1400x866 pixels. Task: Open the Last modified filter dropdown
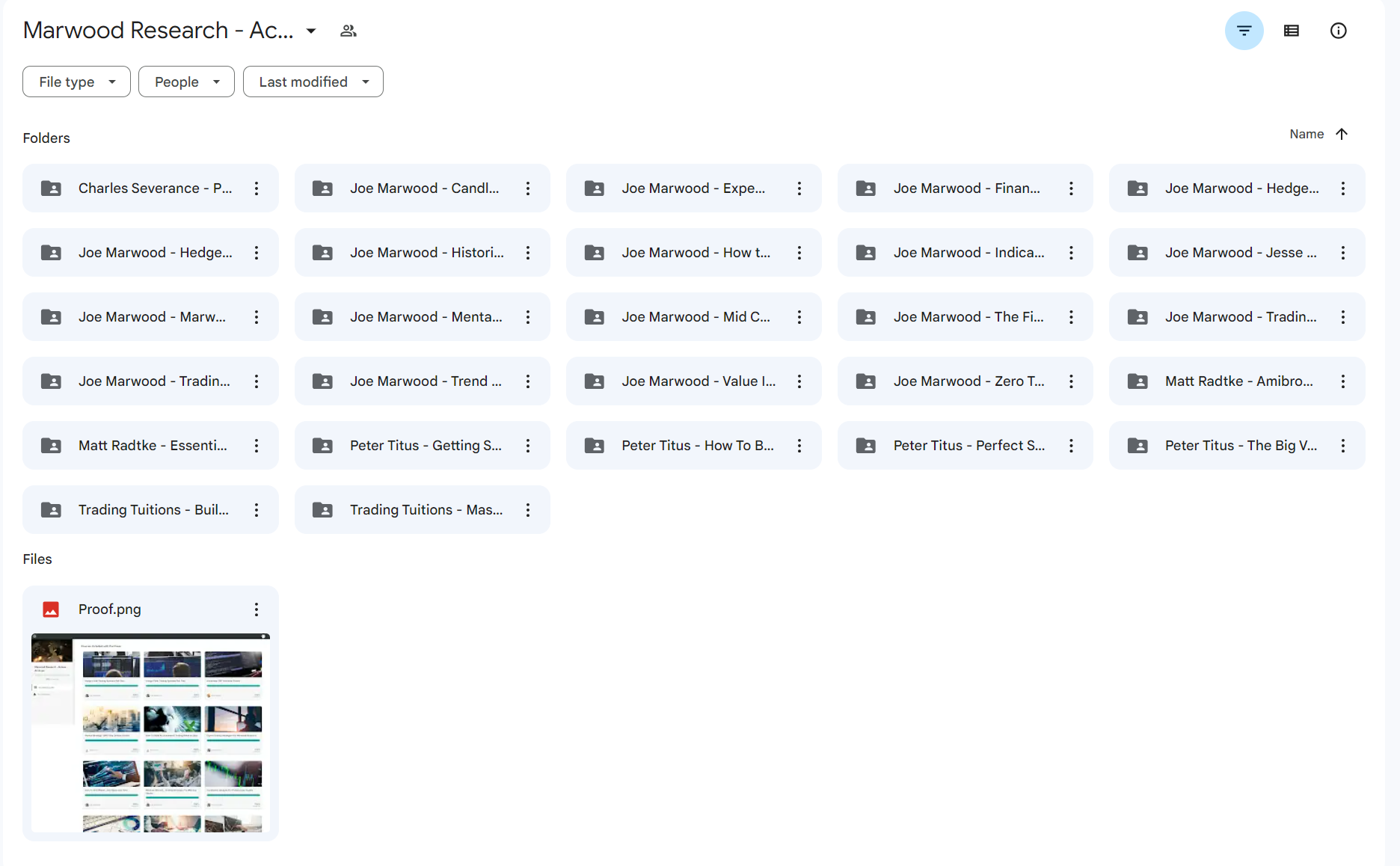click(313, 82)
